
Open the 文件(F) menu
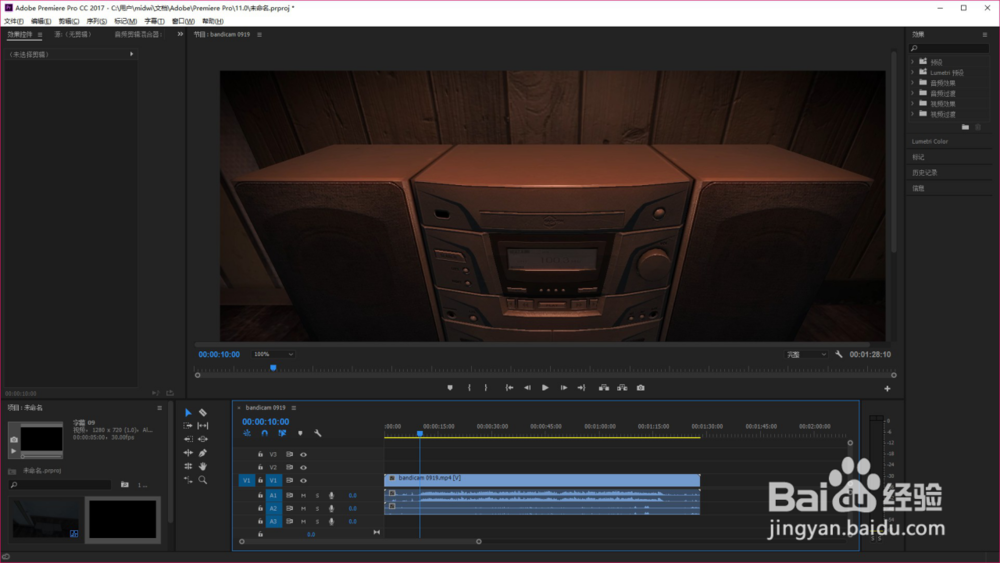[x=13, y=20]
